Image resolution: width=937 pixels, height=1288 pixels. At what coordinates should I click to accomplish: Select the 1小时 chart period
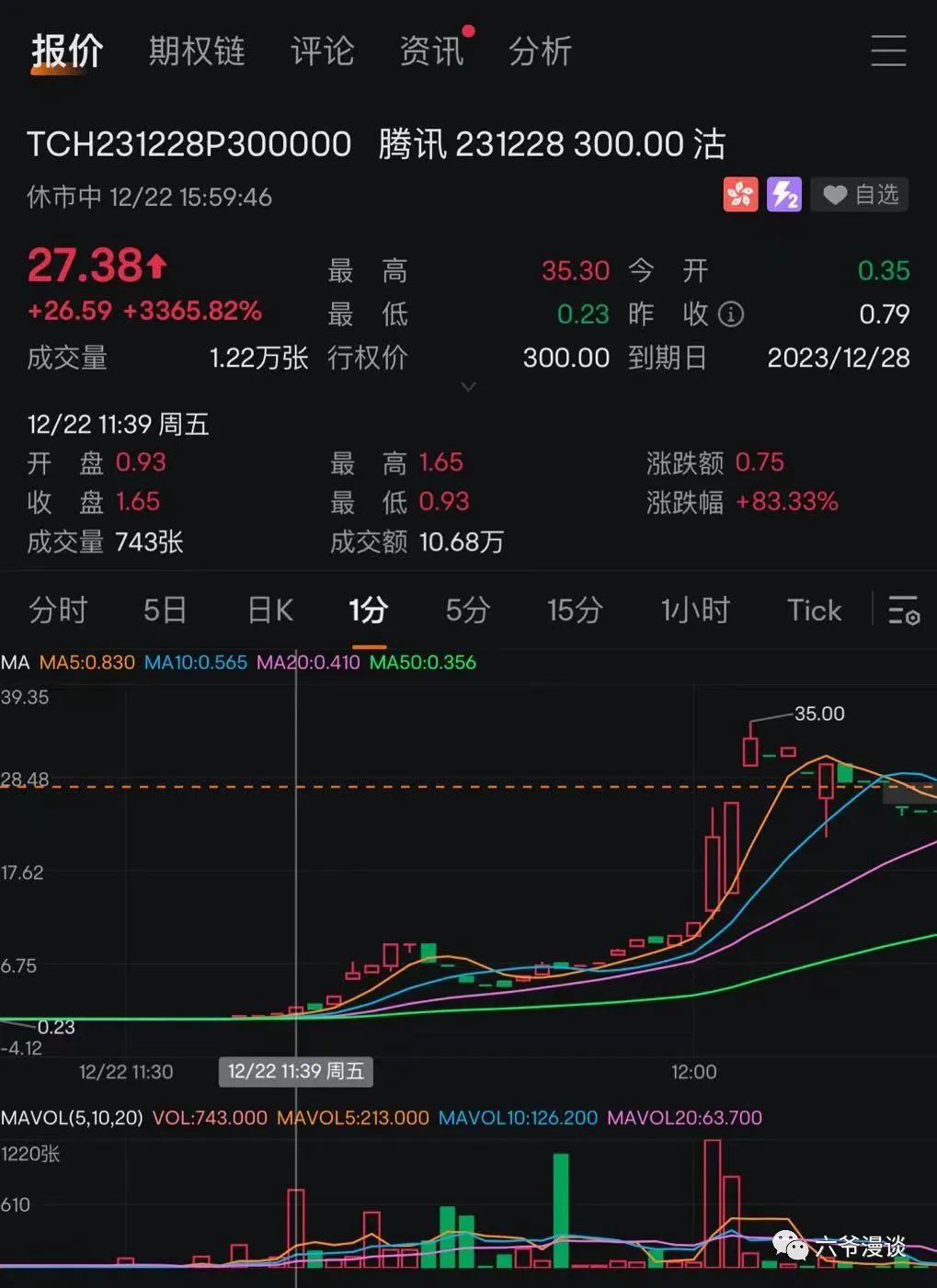click(695, 610)
